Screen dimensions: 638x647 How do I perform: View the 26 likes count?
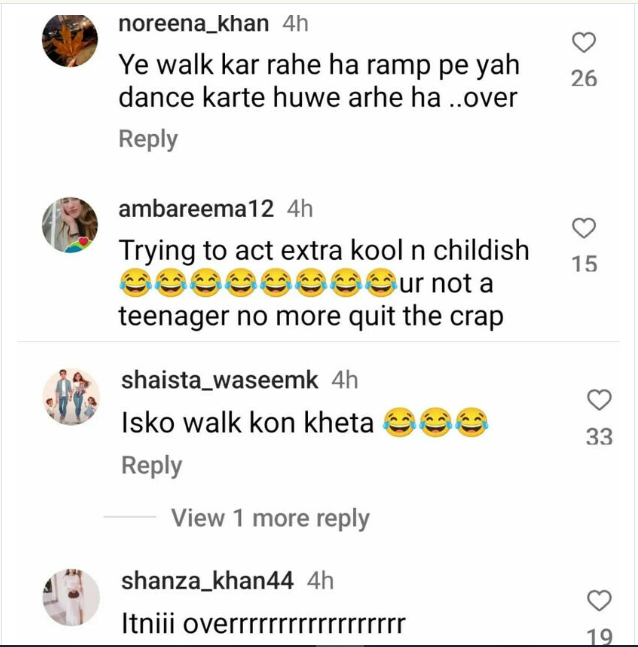(x=584, y=78)
